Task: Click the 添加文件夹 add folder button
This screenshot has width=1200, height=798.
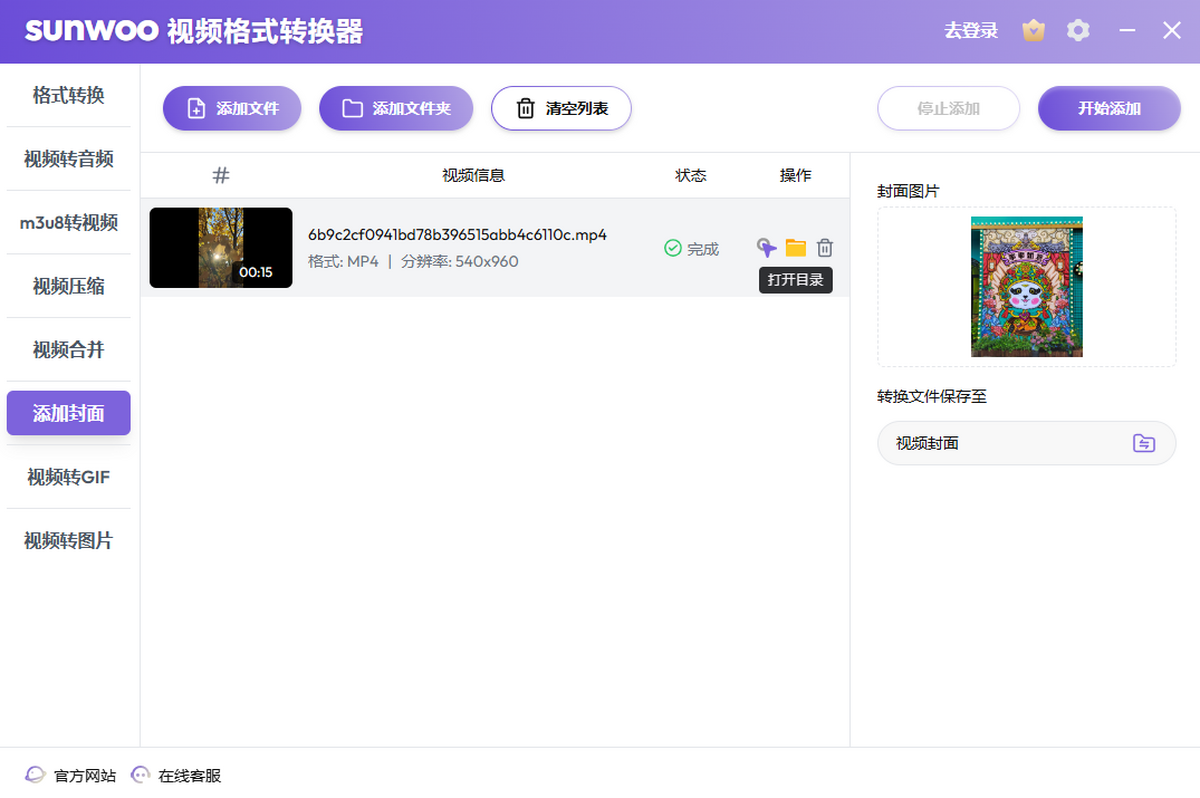Action: click(395, 108)
